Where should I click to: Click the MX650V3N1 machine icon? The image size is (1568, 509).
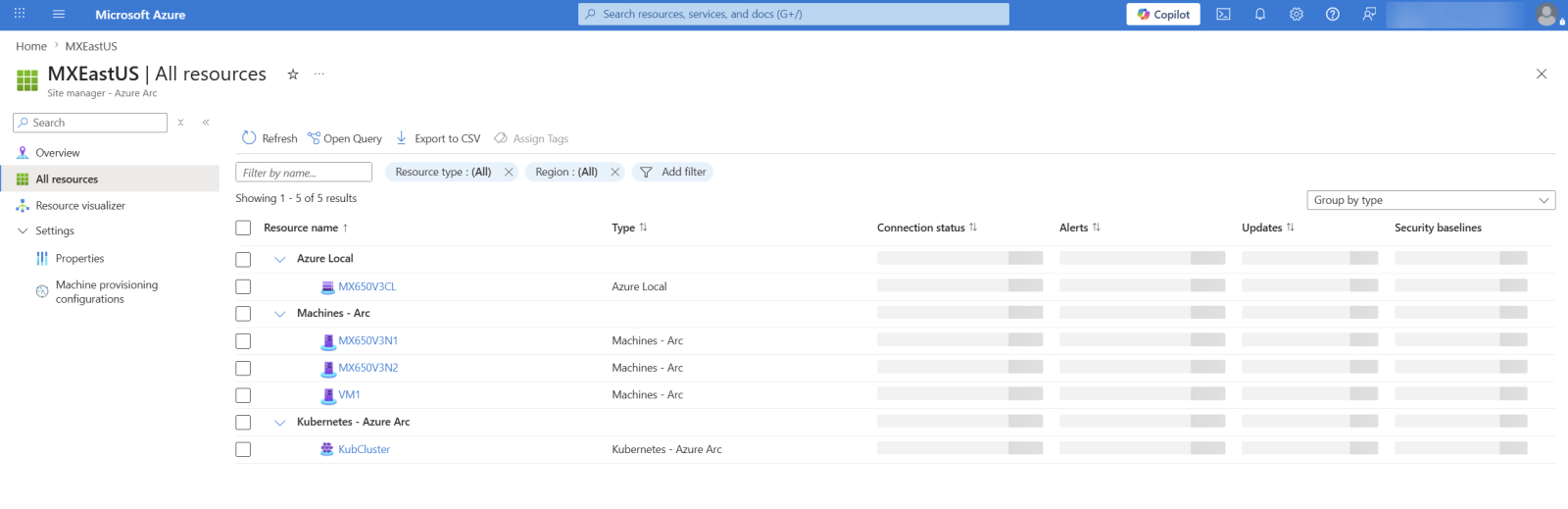click(x=328, y=341)
